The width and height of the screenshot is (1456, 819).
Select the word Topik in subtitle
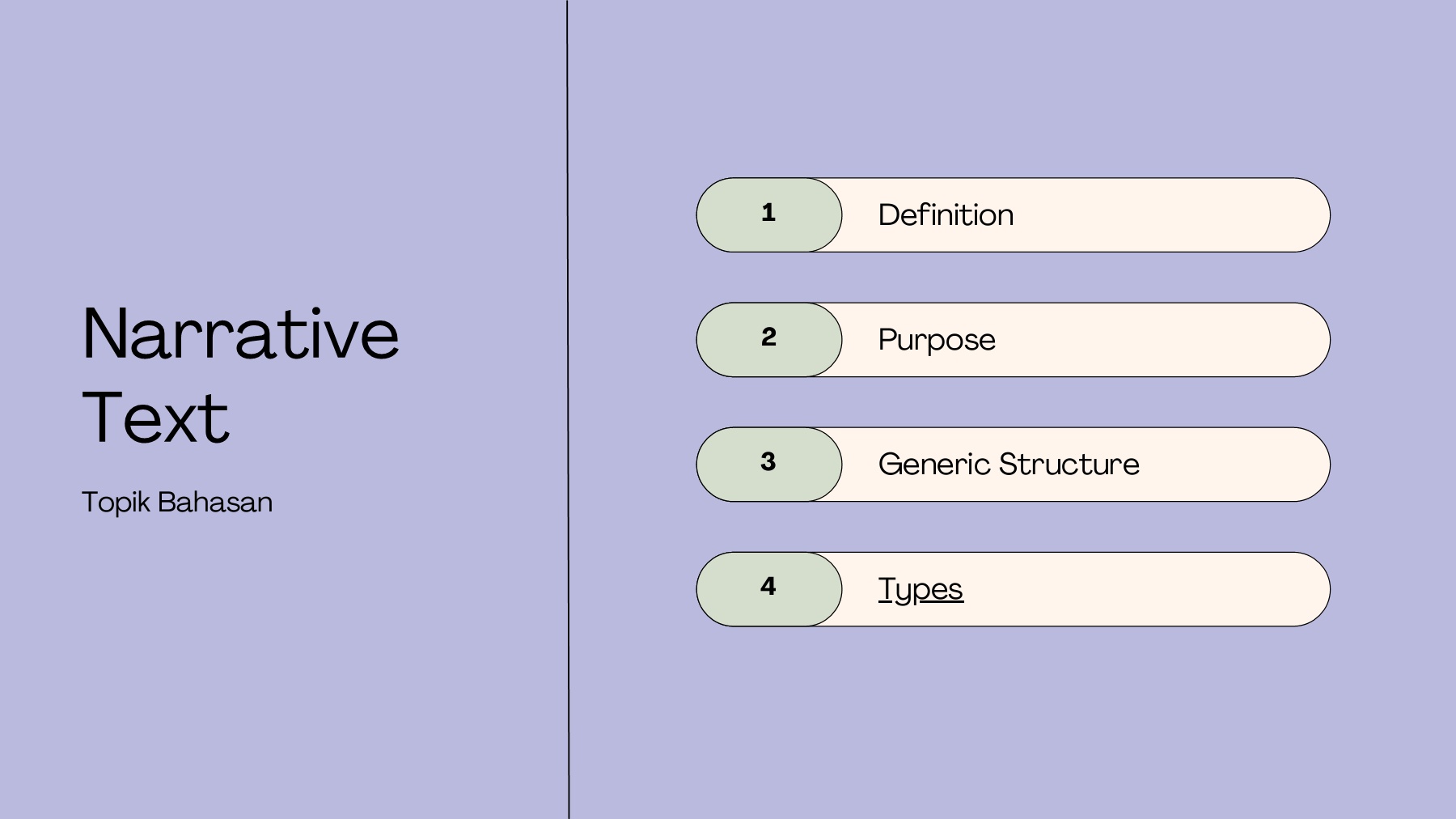pos(116,503)
